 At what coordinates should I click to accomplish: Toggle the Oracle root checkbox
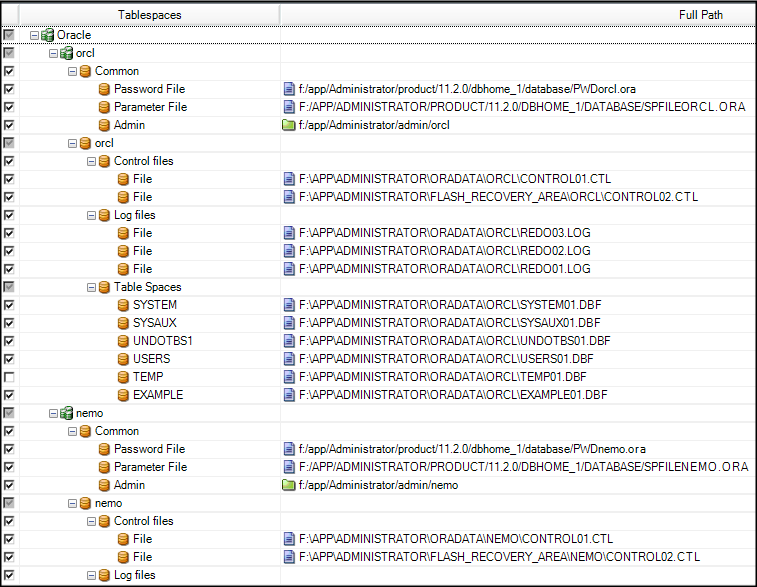coord(9,35)
